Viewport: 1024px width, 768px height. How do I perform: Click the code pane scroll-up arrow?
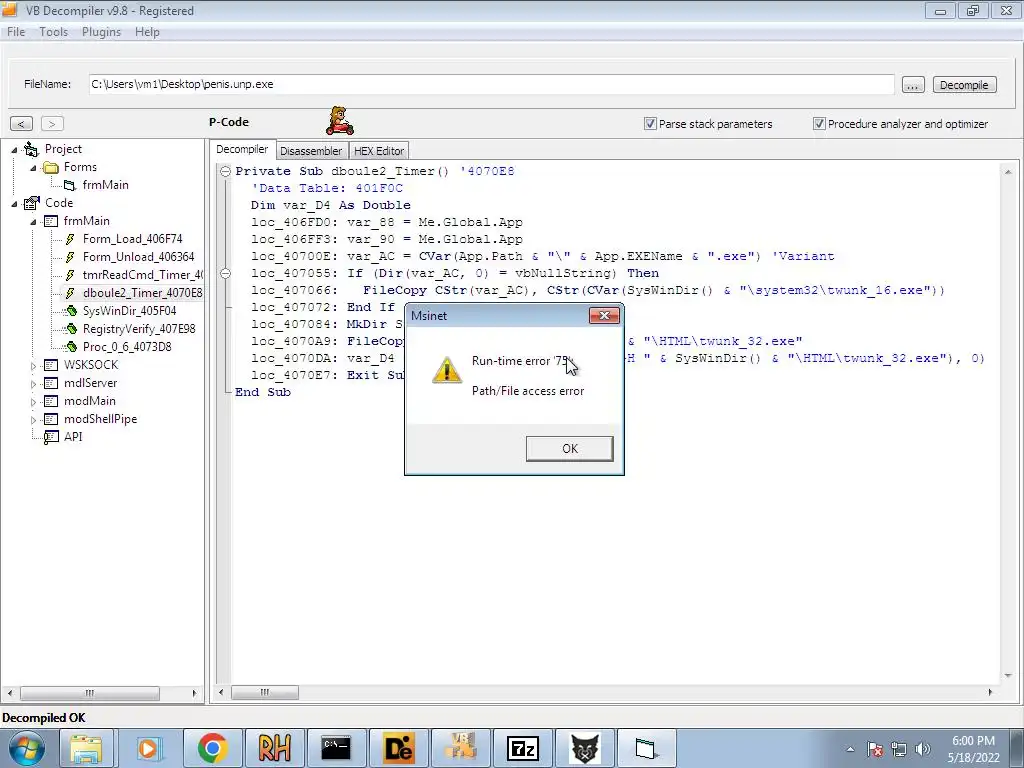[1008, 172]
